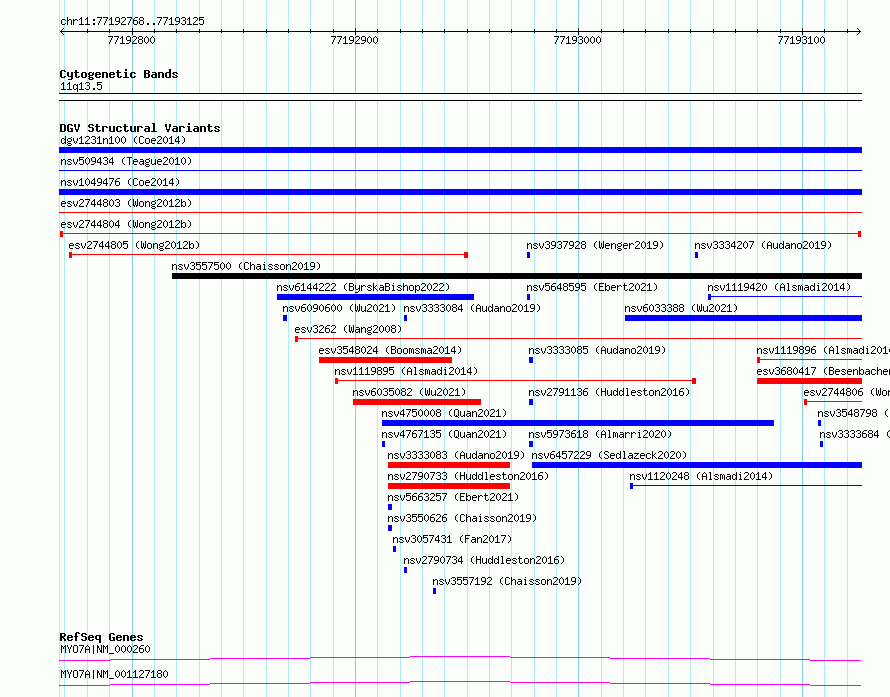Select the nsv3334207 (Audano2019) label
Screen dimensions: 890x697
pos(763,245)
